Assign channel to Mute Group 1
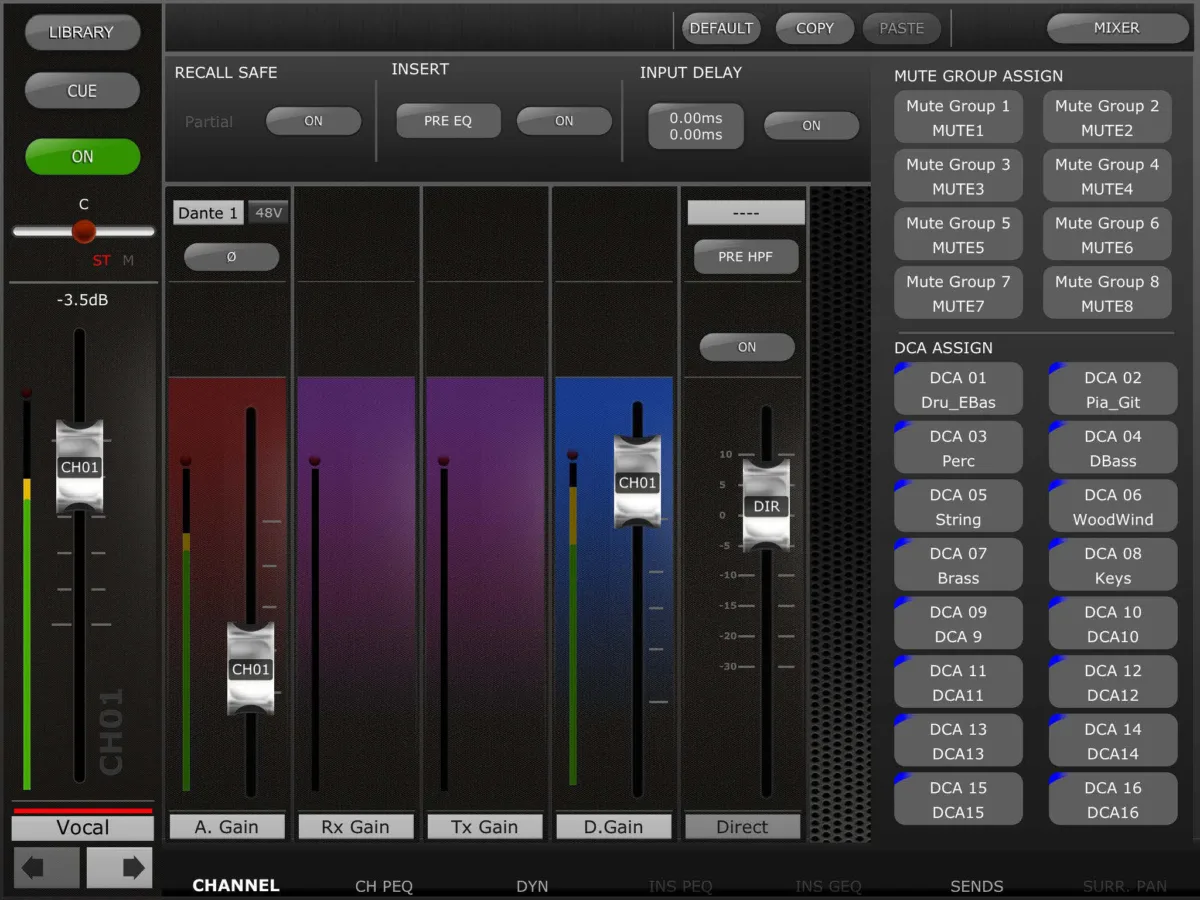This screenshot has width=1200, height=900. click(958, 118)
